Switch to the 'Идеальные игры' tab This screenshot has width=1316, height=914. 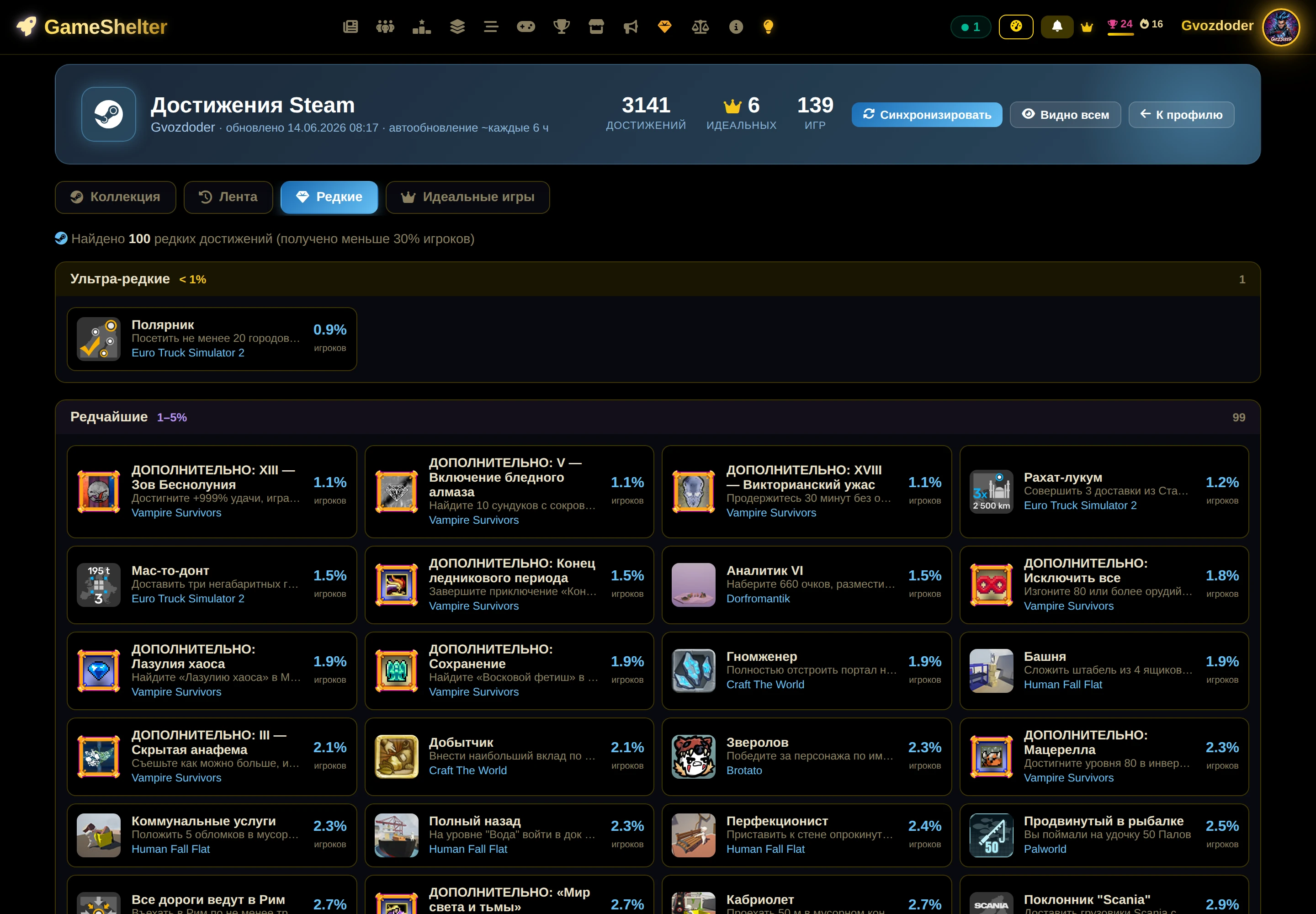pos(468,197)
